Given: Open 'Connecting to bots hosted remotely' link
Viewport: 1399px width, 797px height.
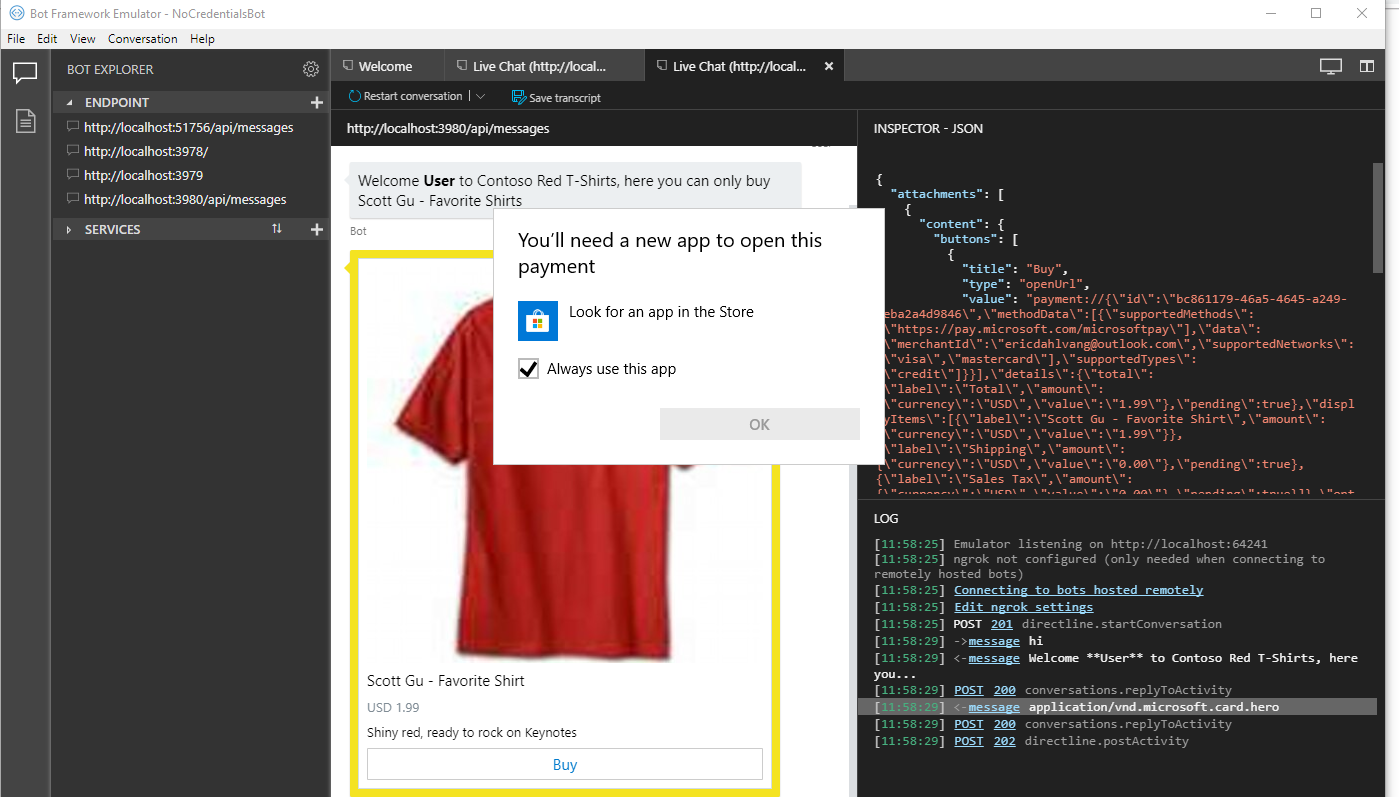Looking at the screenshot, I should pos(1079,590).
